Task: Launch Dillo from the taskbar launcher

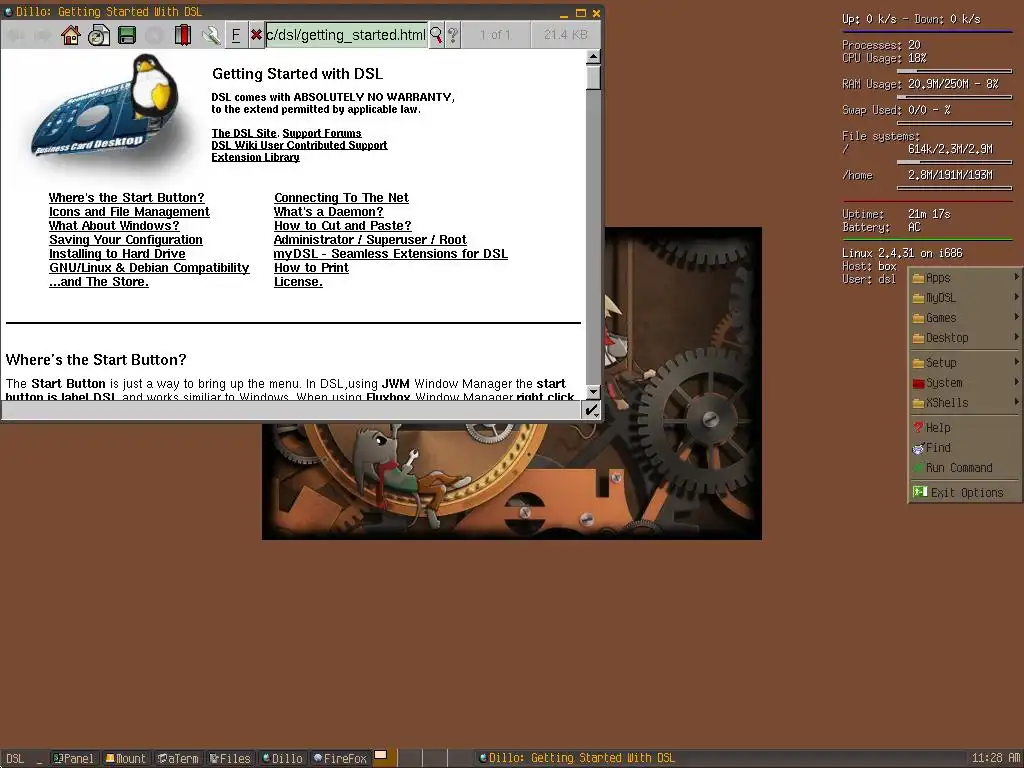Action: 282,758
